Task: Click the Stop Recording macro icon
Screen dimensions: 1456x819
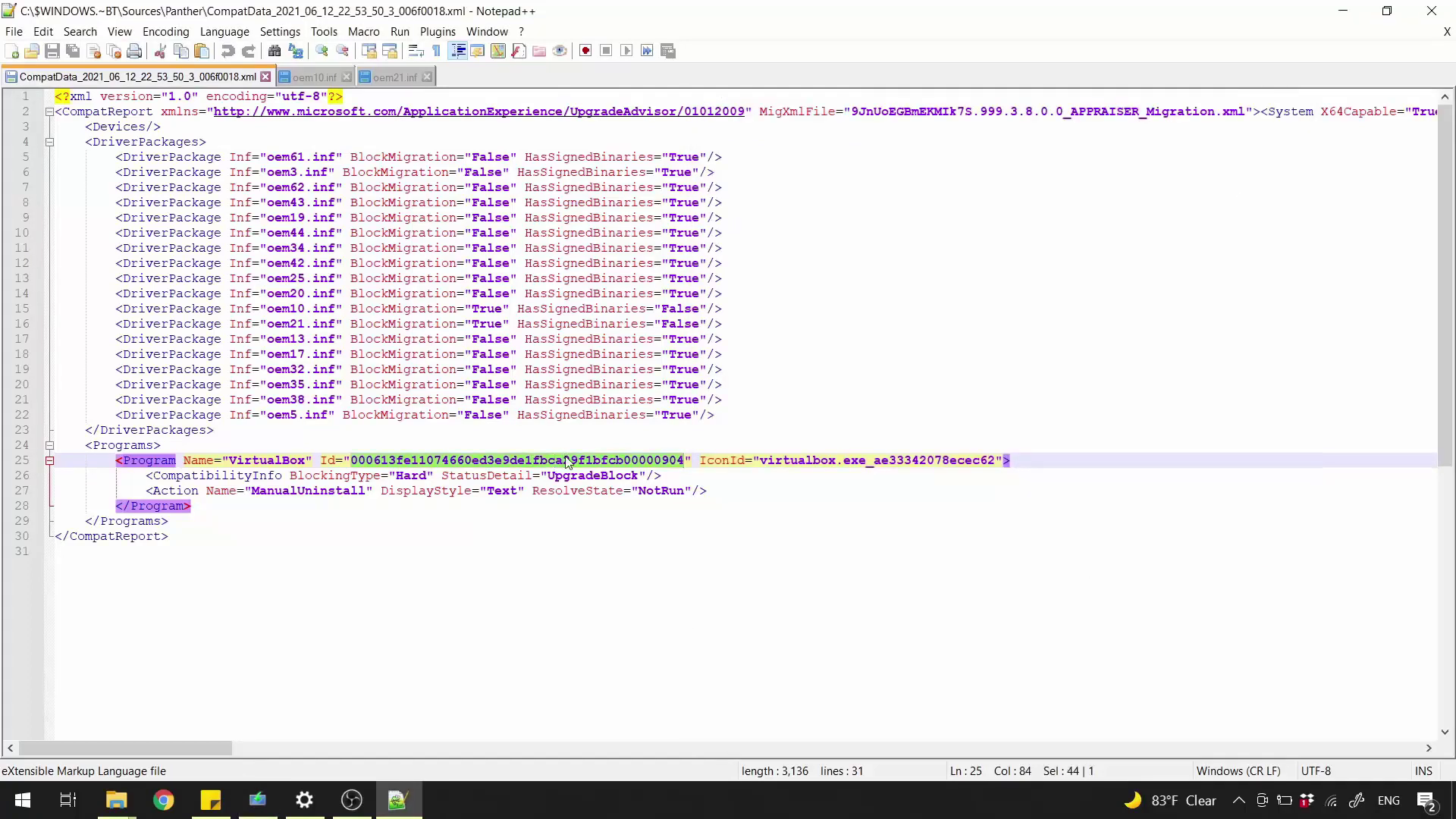Action: click(606, 51)
